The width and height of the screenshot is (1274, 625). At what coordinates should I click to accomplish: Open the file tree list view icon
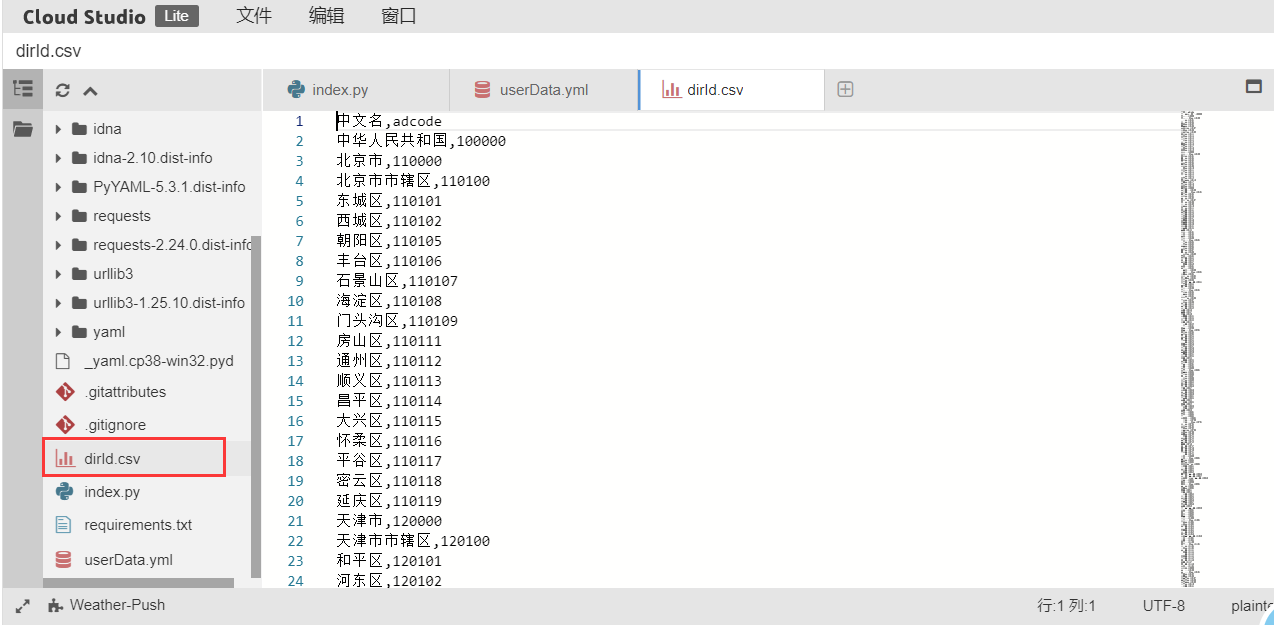[22, 89]
